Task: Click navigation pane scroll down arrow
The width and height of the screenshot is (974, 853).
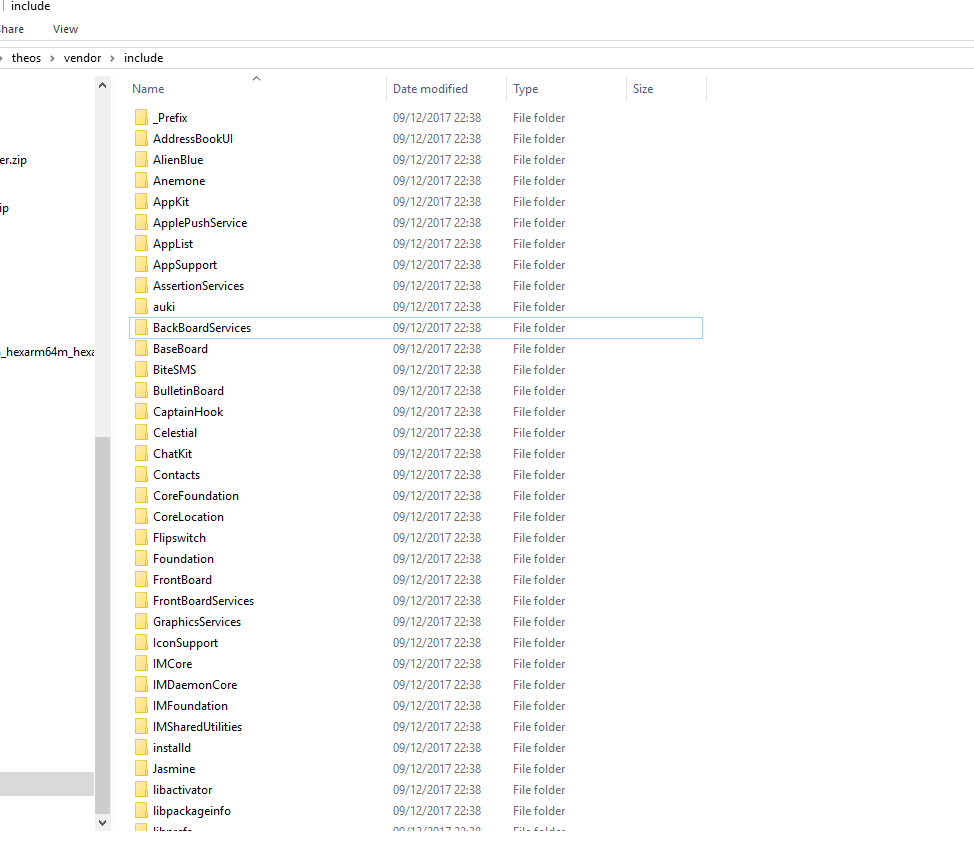Action: (102, 823)
